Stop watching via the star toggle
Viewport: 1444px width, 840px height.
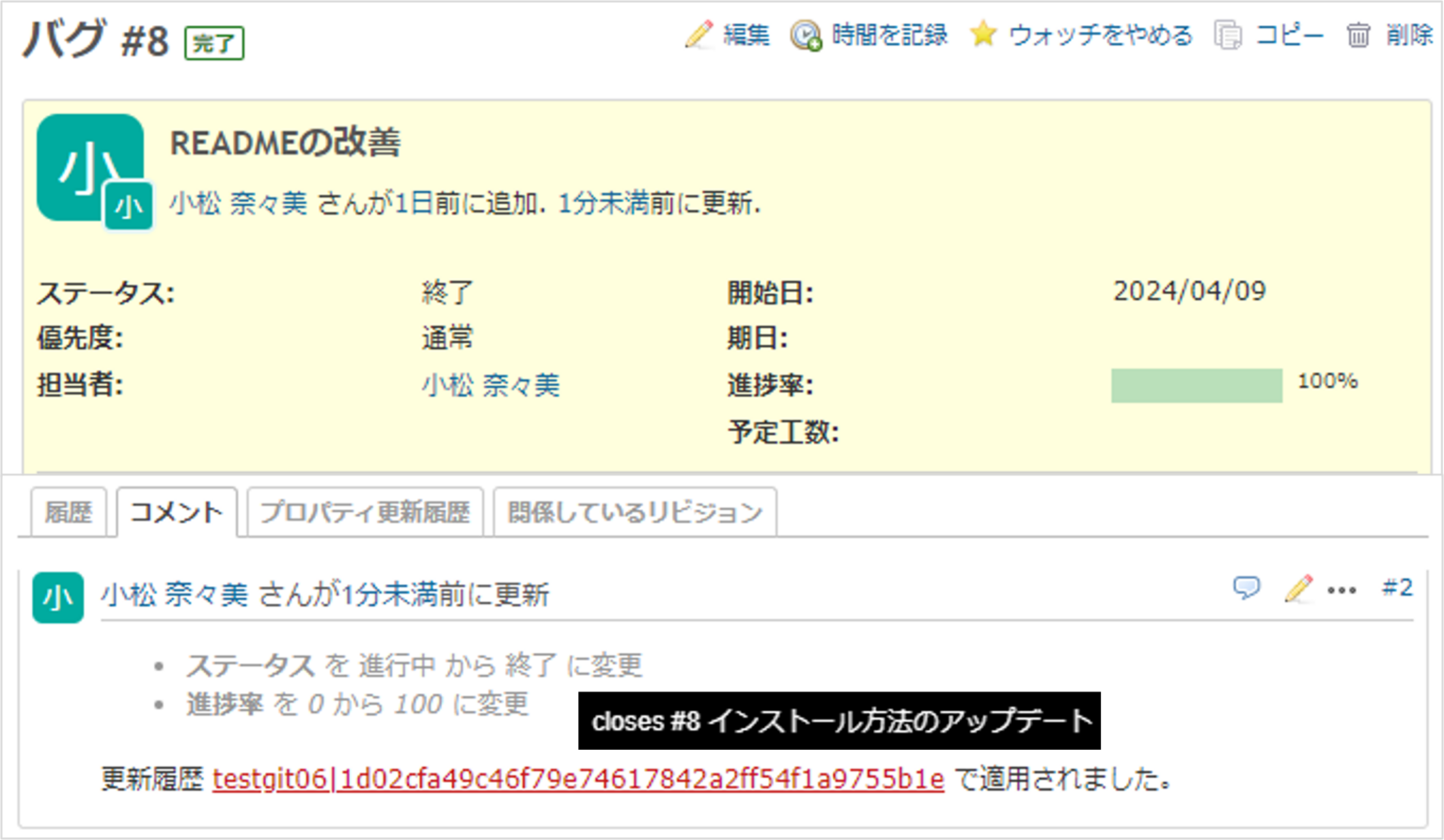tap(983, 36)
